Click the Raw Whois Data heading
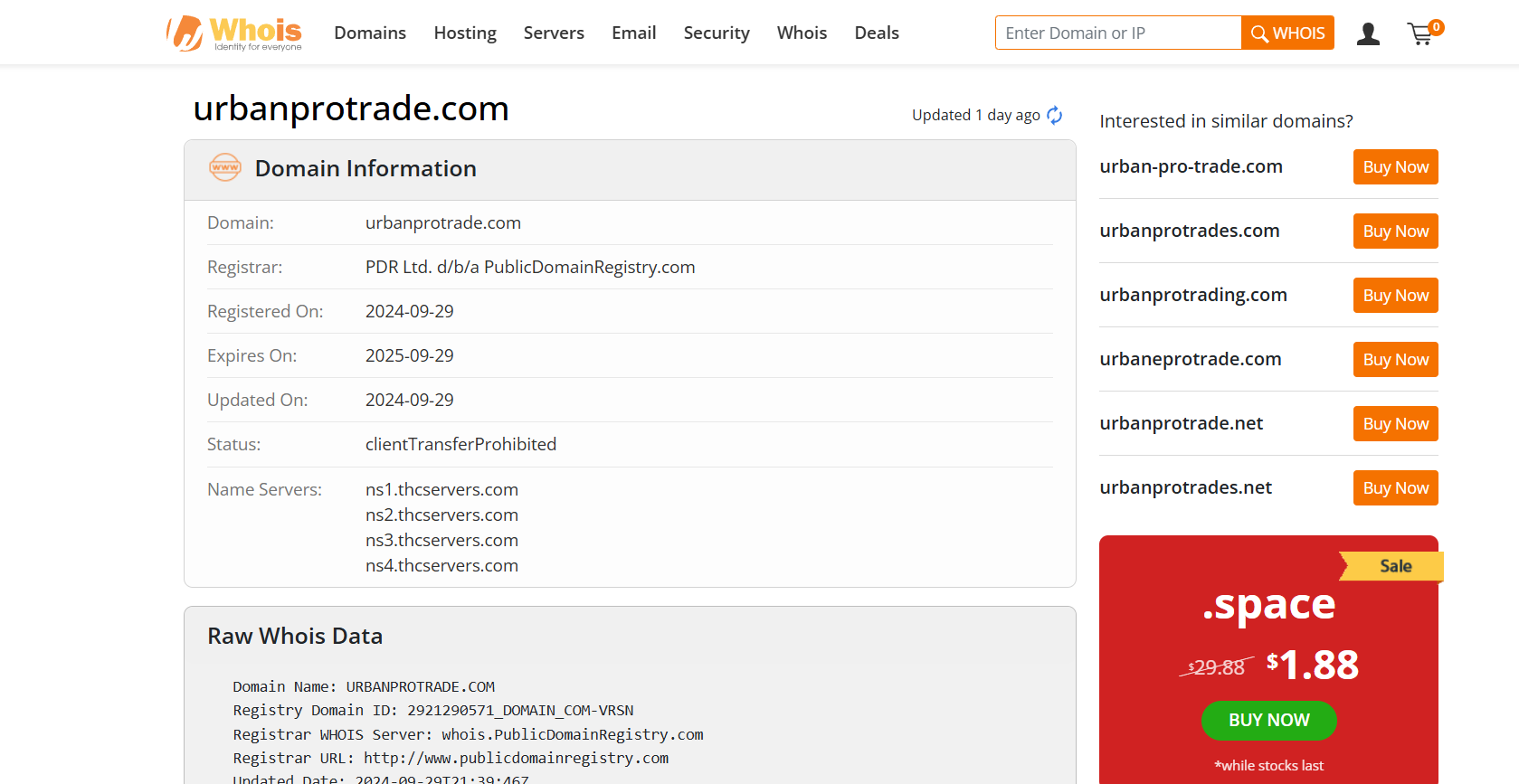1519x784 pixels. [295, 636]
